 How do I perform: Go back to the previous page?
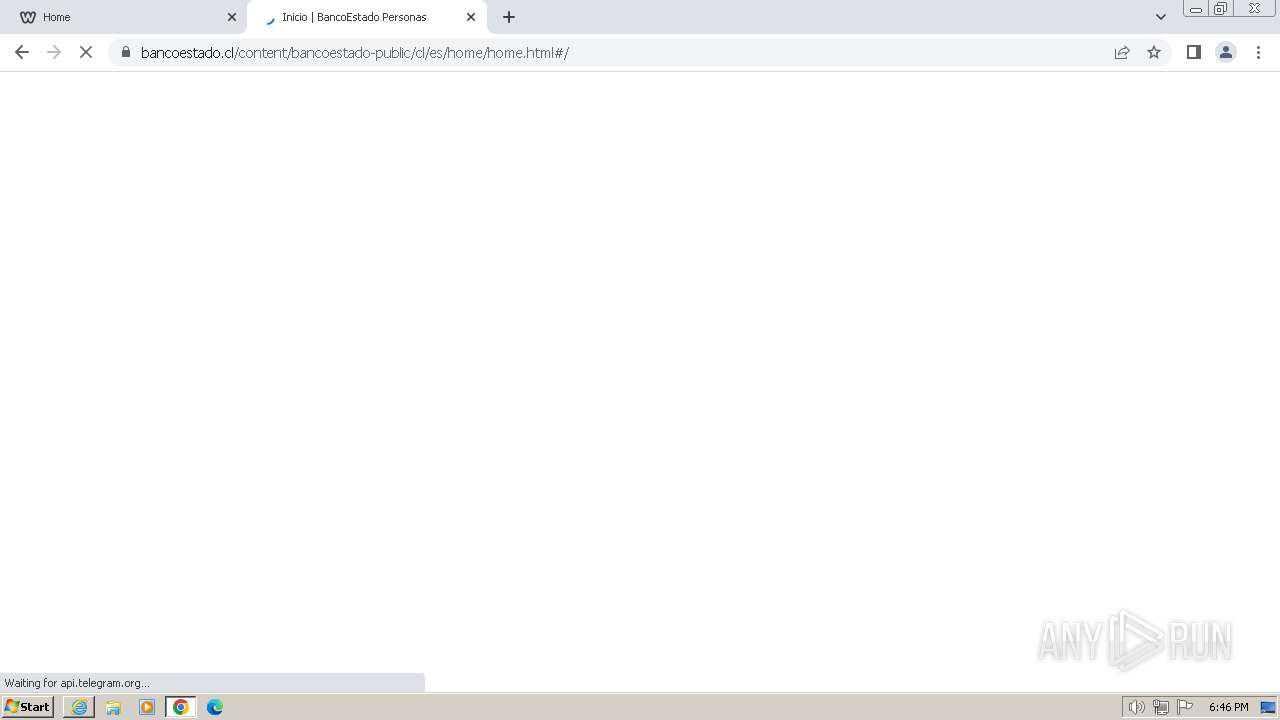22,52
